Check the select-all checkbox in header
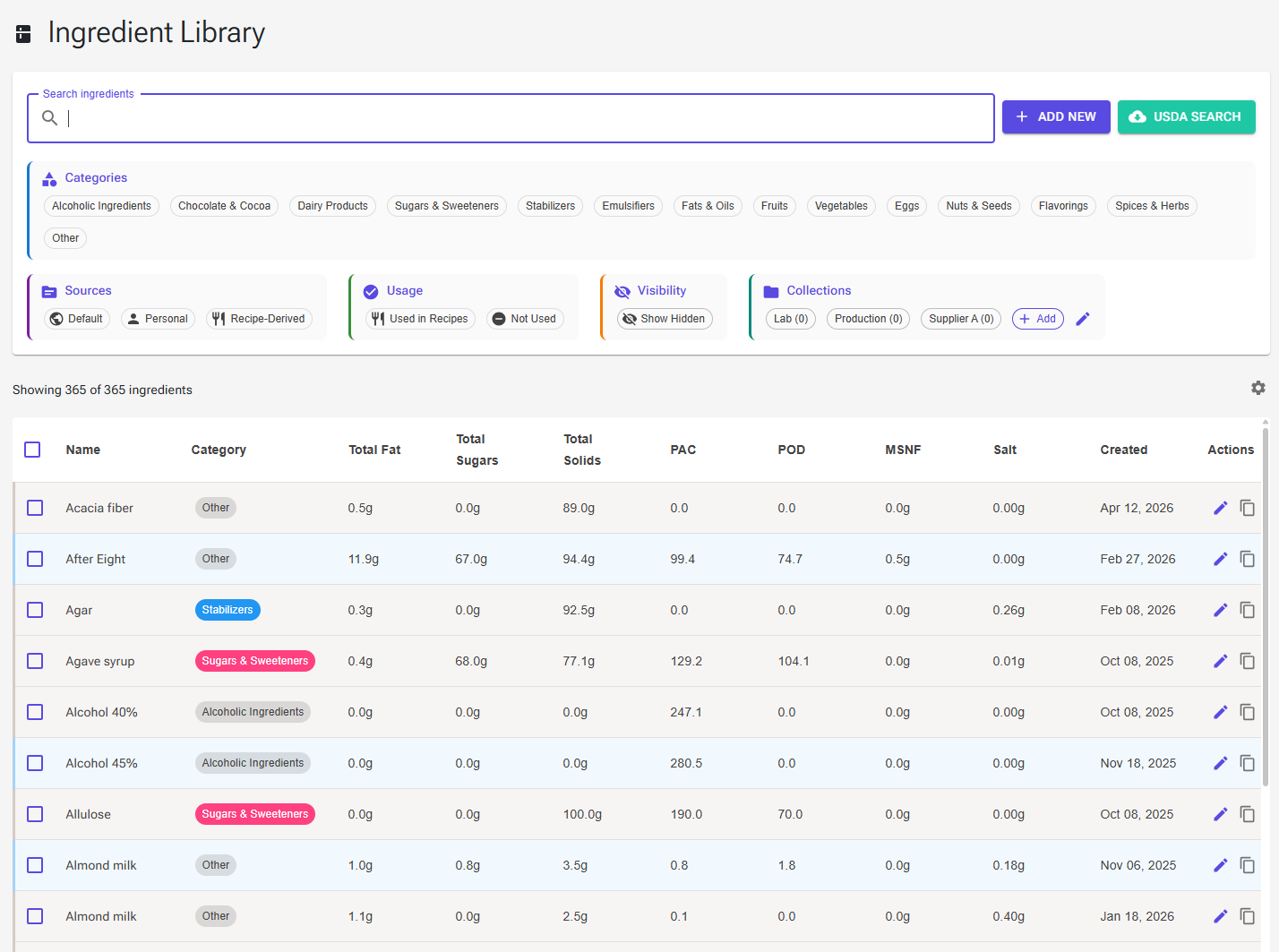 tap(32, 450)
